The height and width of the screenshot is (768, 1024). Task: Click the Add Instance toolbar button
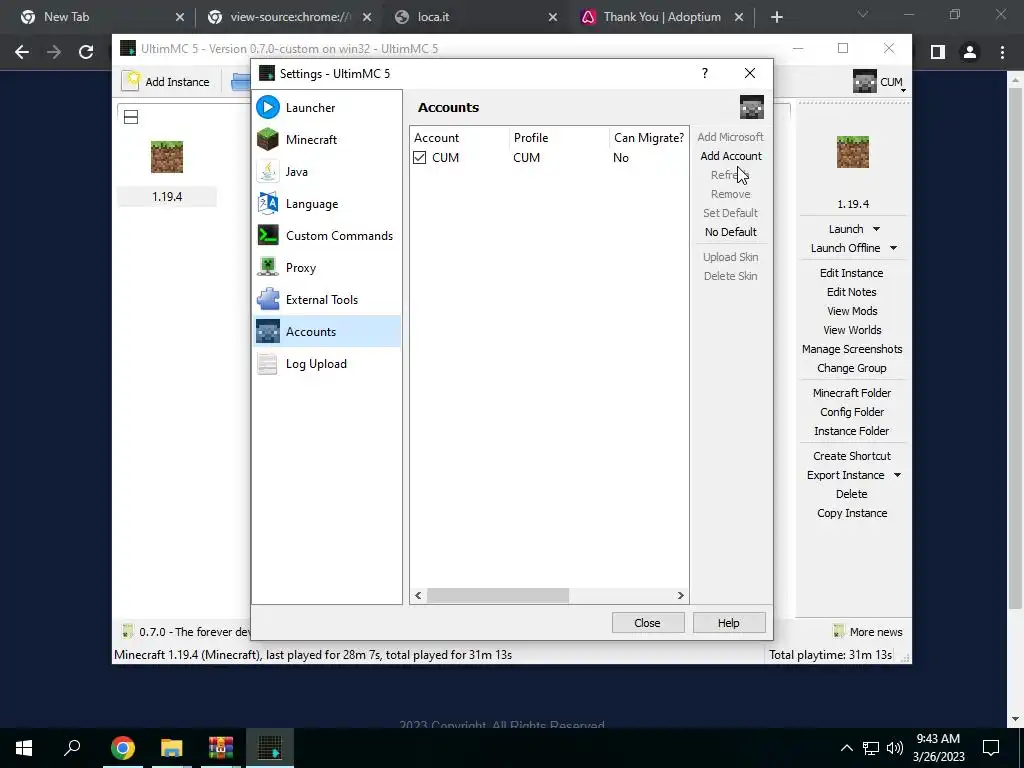click(167, 82)
